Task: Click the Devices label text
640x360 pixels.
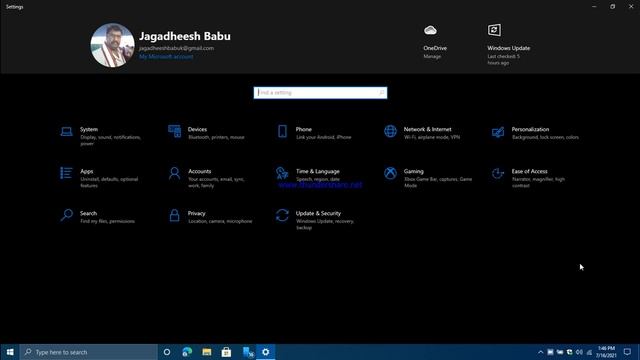Action: click(197, 129)
